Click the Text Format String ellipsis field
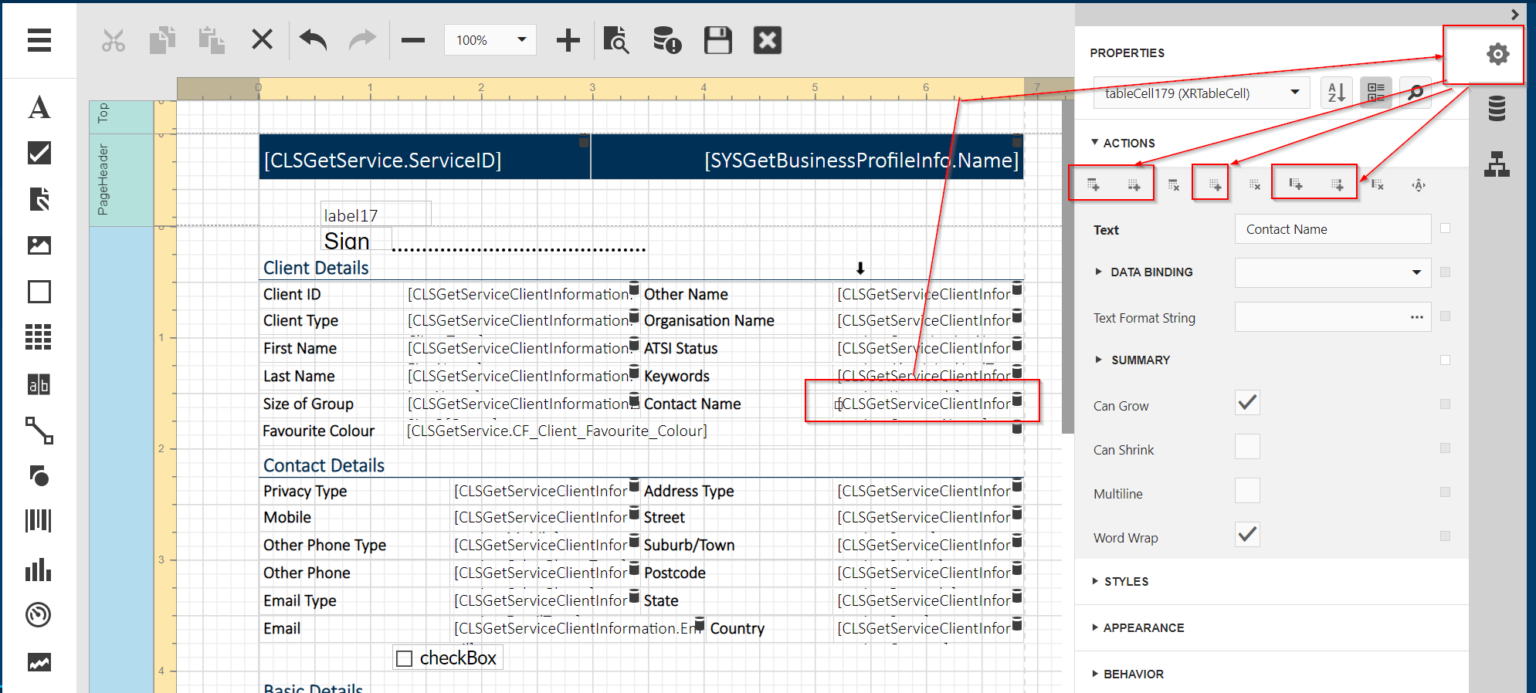Viewport: 1536px width, 693px height. (1416, 317)
